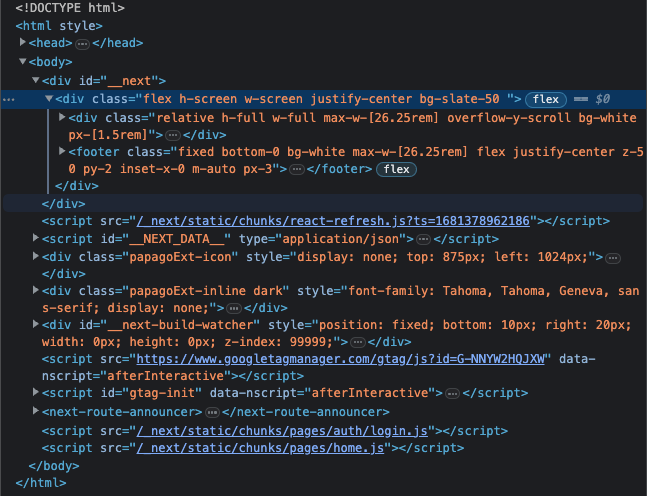Select the <html style> tag
Image resolution: width=647 pixels, height=496 pixels.
59,26
